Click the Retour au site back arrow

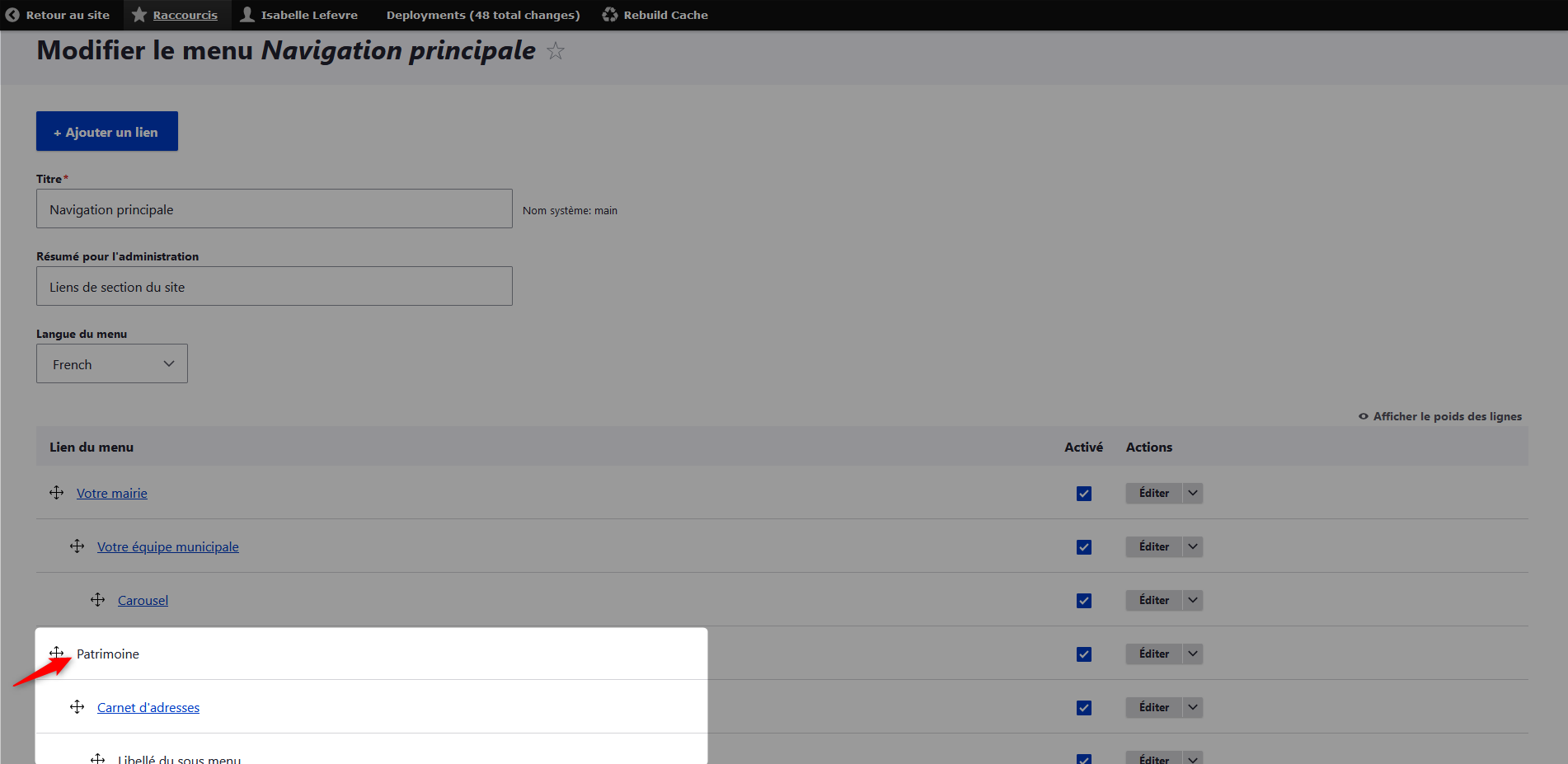12,15
